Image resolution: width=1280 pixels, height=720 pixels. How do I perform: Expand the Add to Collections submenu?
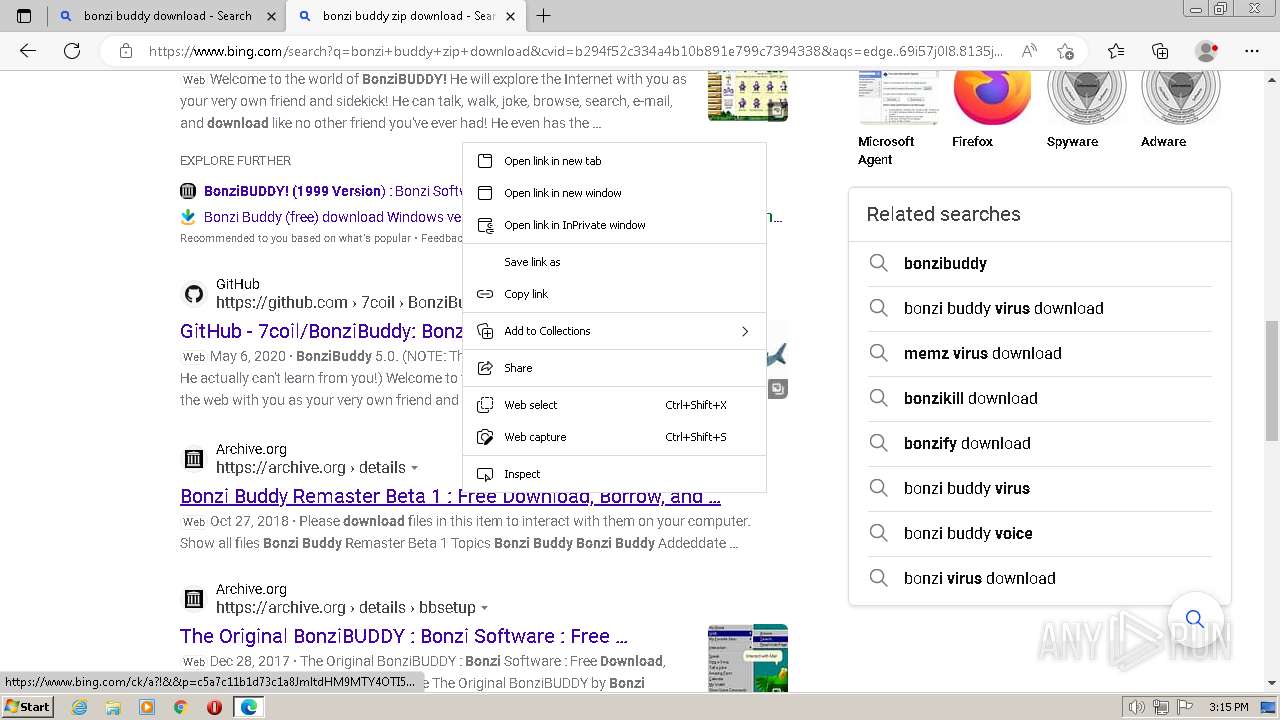point(614,331)
